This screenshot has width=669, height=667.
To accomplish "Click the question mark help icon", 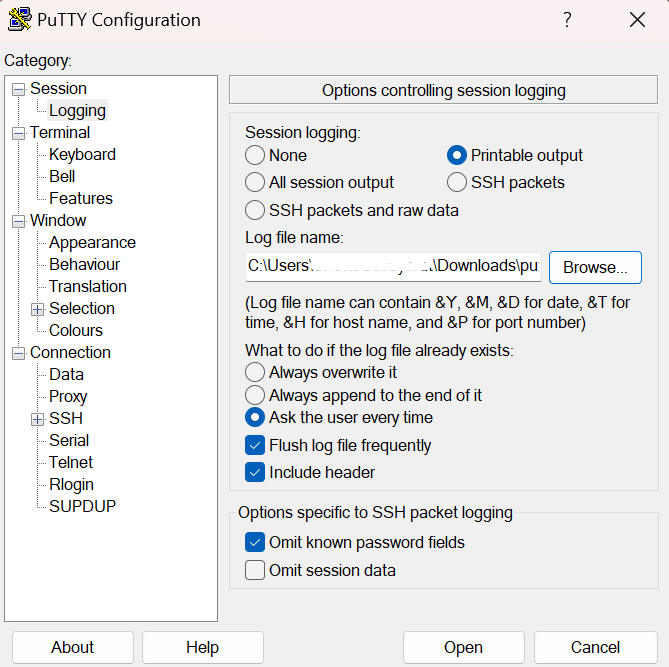I will point(567,20).
